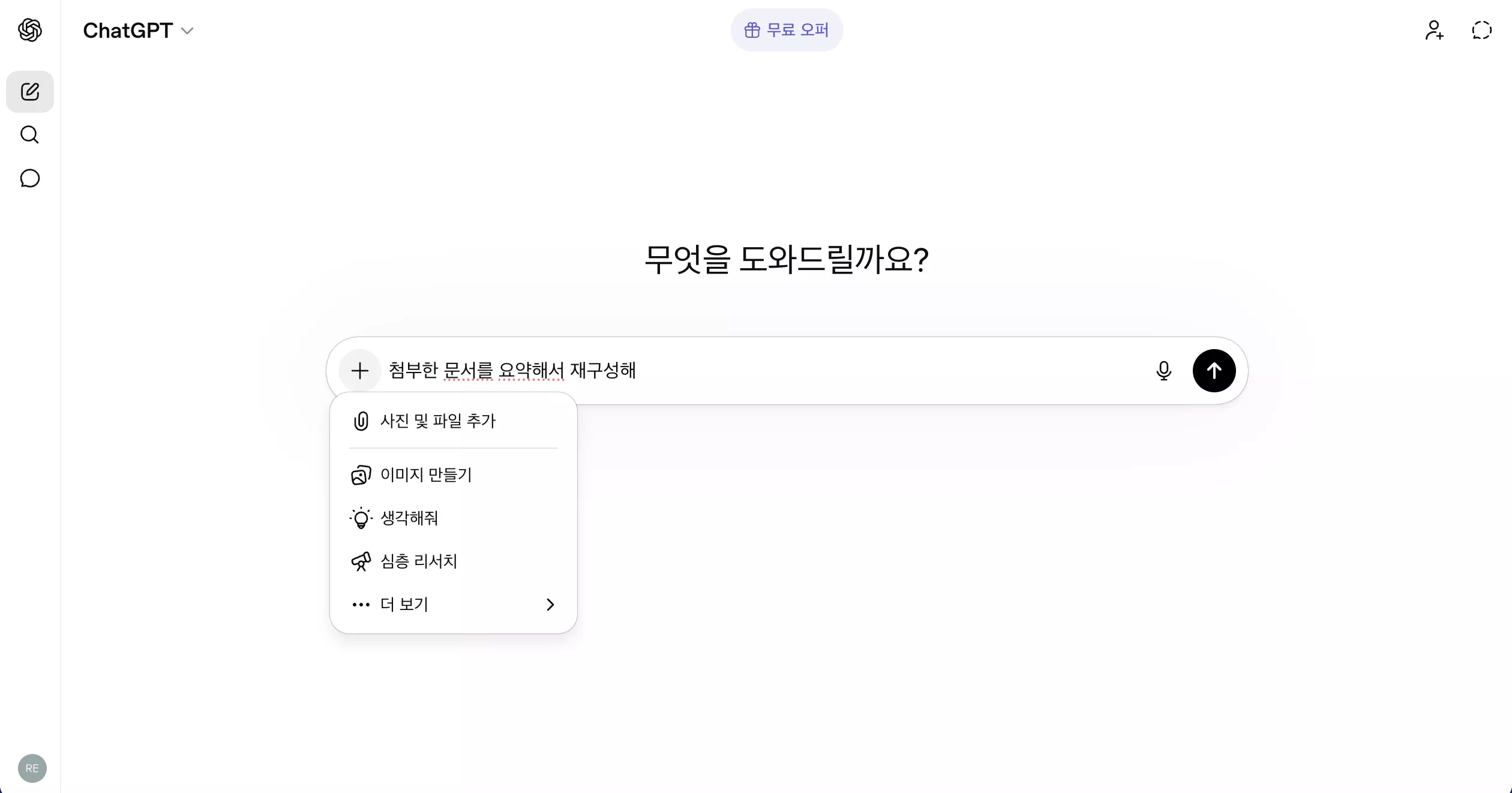
Task: Open temporary chat icon at top right
Action: point(1481,30)
